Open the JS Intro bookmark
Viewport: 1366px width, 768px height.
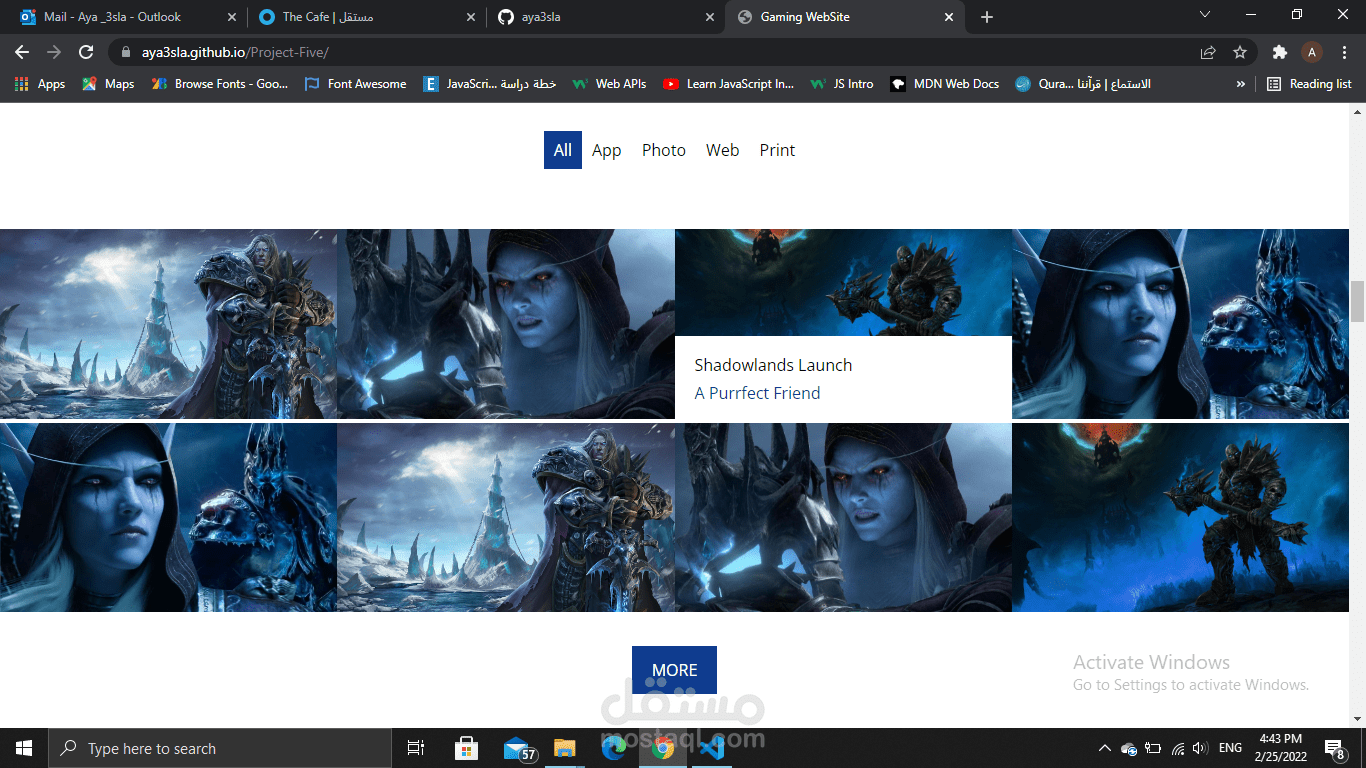[x=842, y=84]
